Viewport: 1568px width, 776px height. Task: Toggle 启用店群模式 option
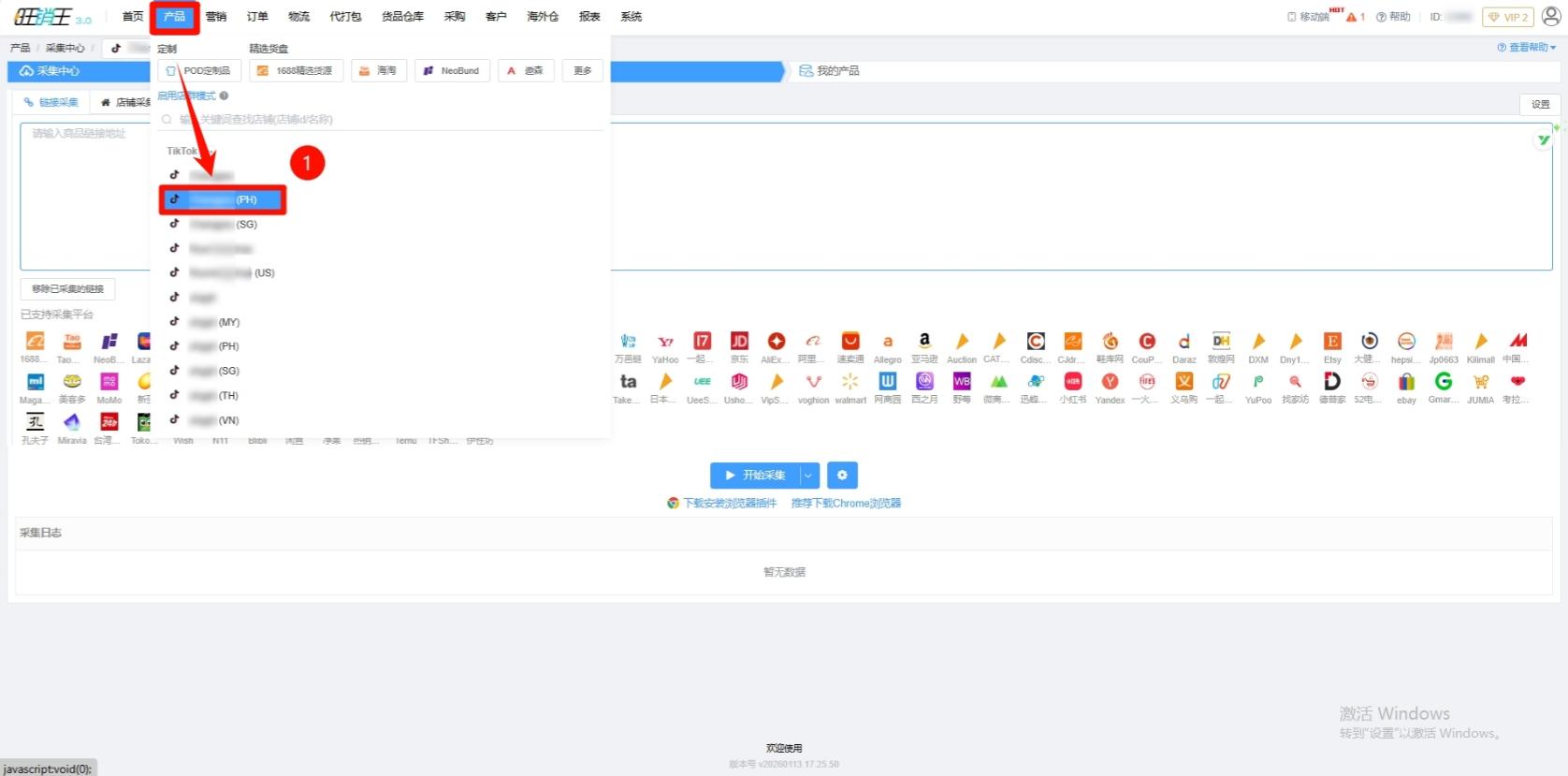pos(186,95)
